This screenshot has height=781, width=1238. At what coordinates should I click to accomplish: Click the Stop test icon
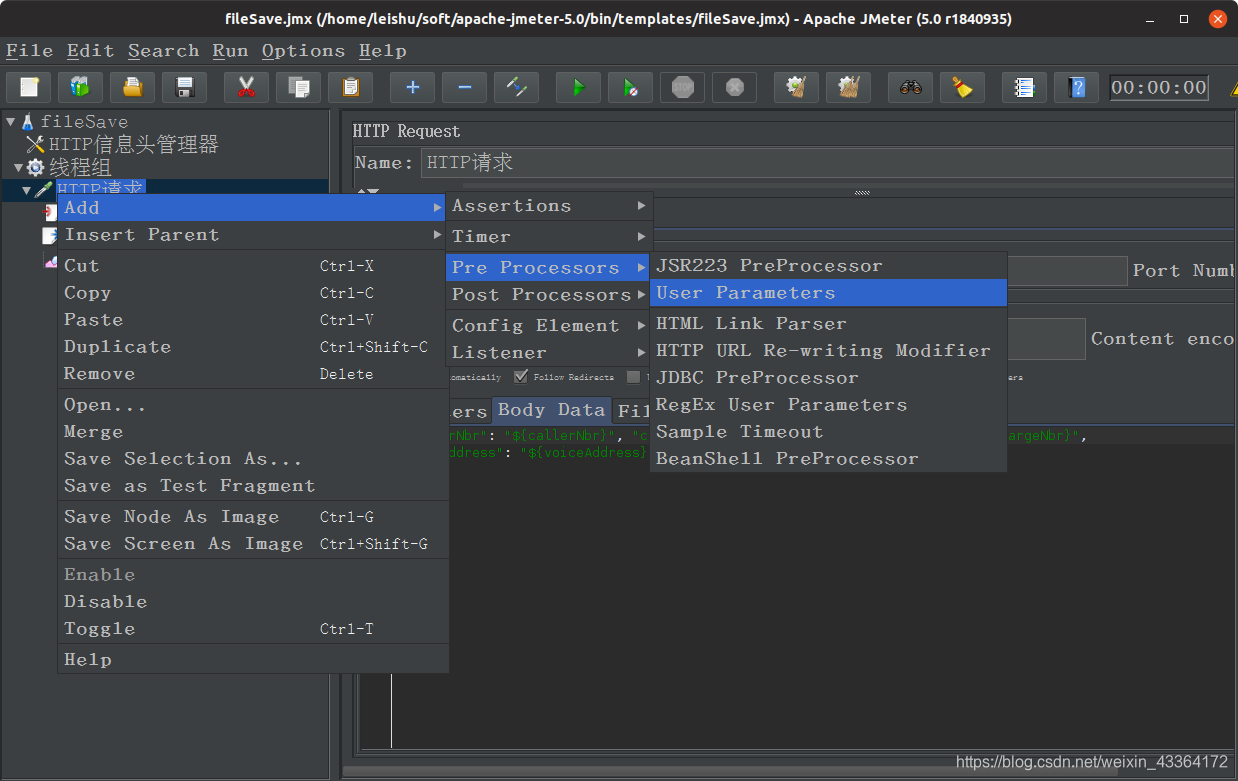682,87
